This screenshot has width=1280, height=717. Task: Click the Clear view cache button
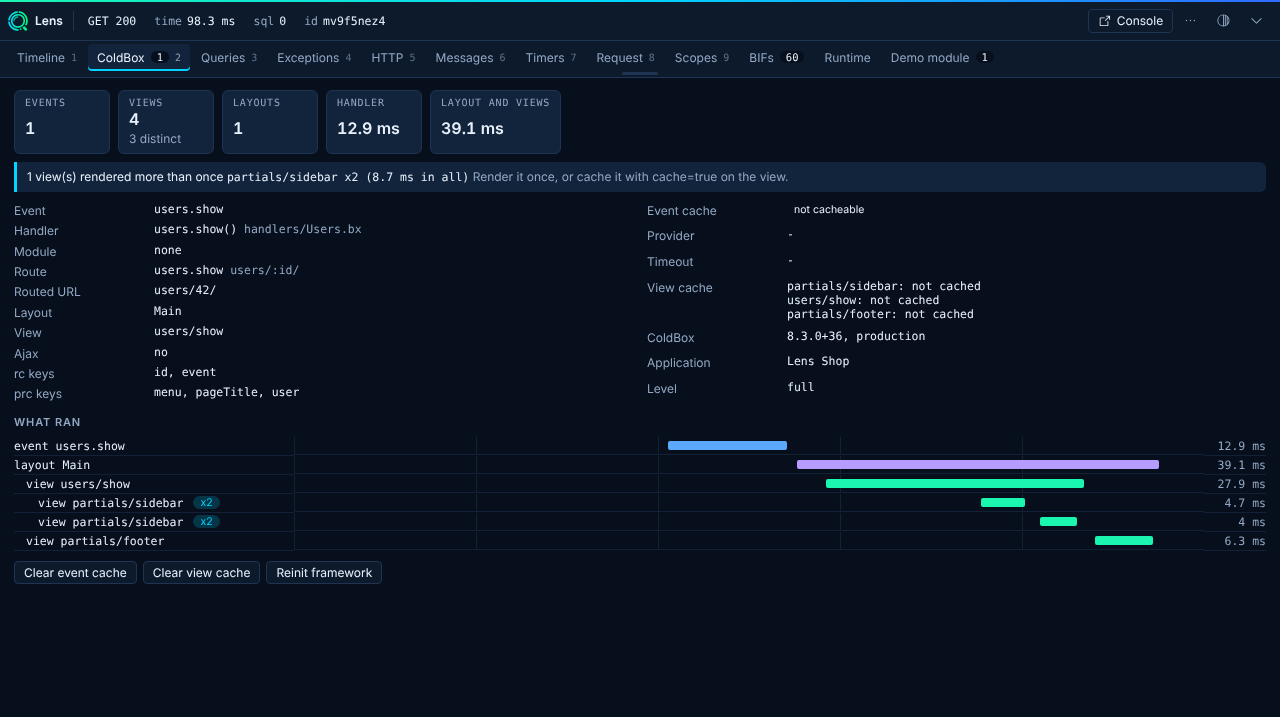202,573
